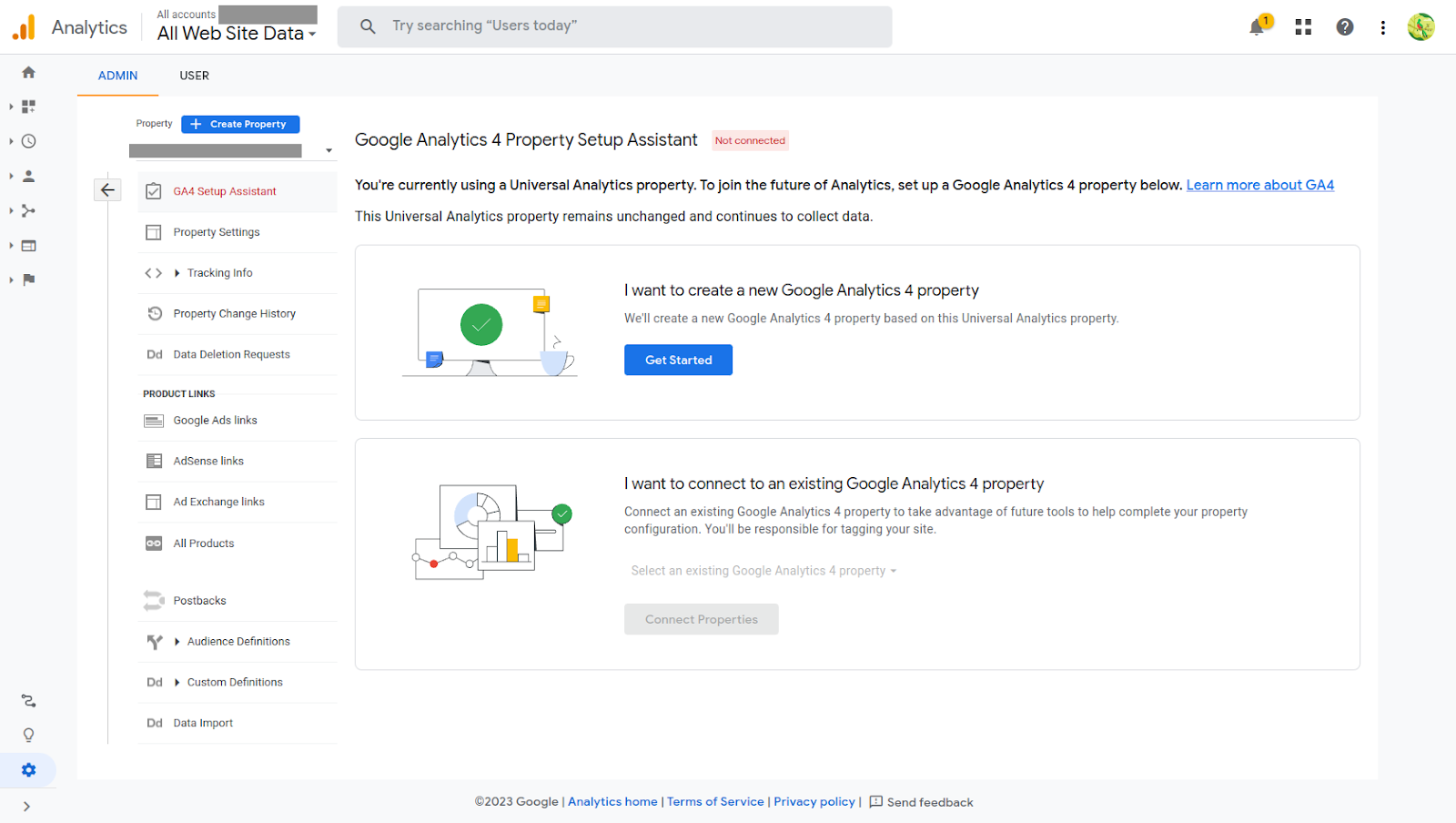
Task: Open the Privacy policy footer link
Action: 814,802
